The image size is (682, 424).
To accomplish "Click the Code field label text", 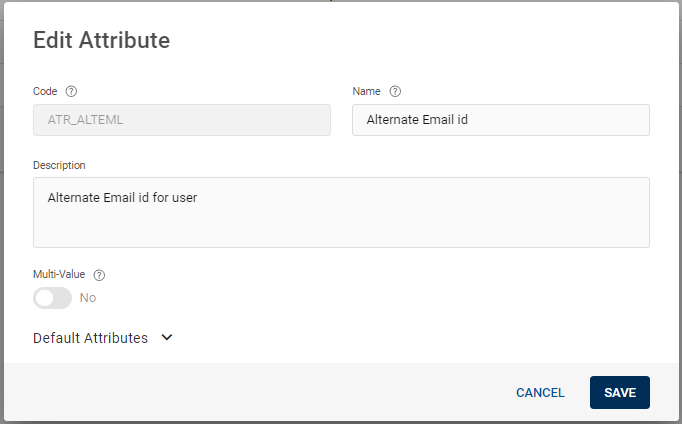I will click(46, 92).
